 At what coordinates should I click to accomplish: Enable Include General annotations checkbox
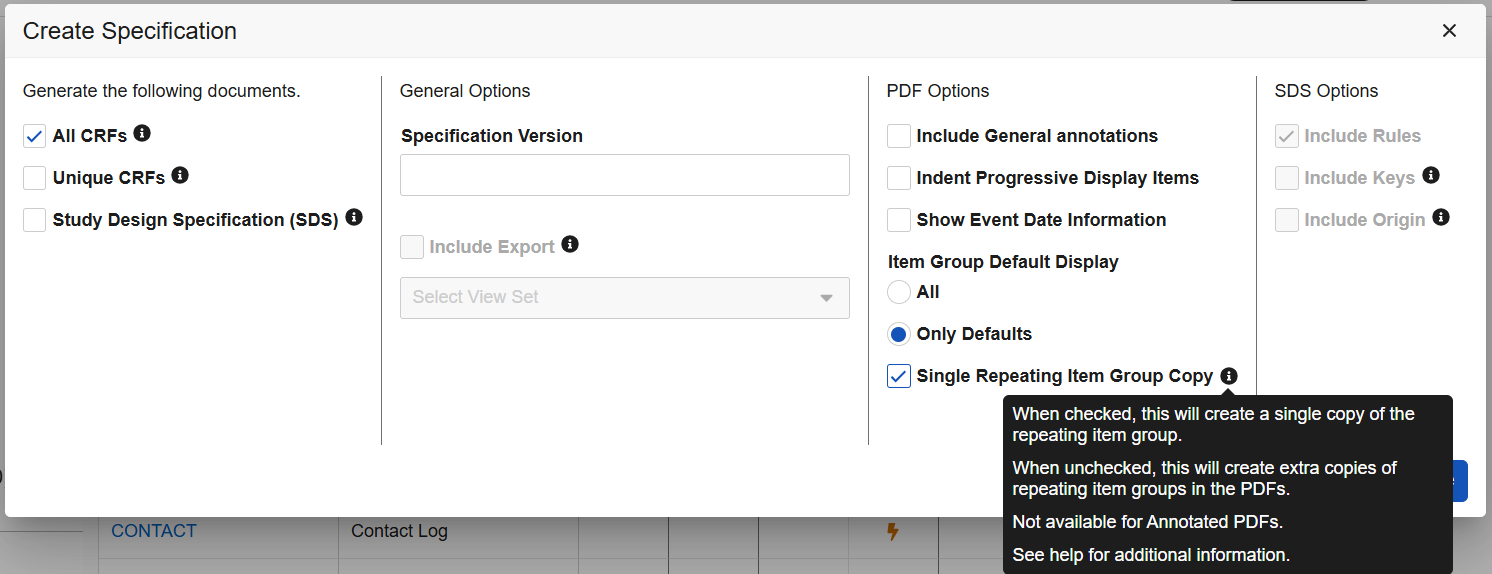click(899, 136)
